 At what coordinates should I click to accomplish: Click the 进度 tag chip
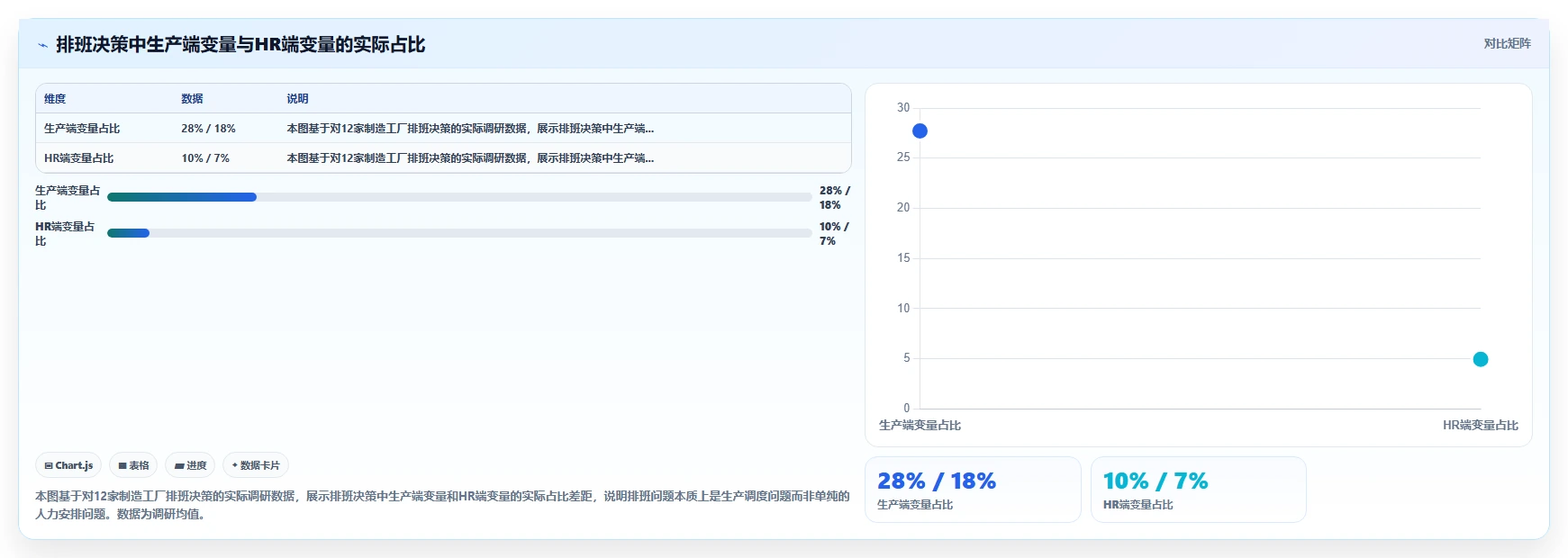coord(190,465)
